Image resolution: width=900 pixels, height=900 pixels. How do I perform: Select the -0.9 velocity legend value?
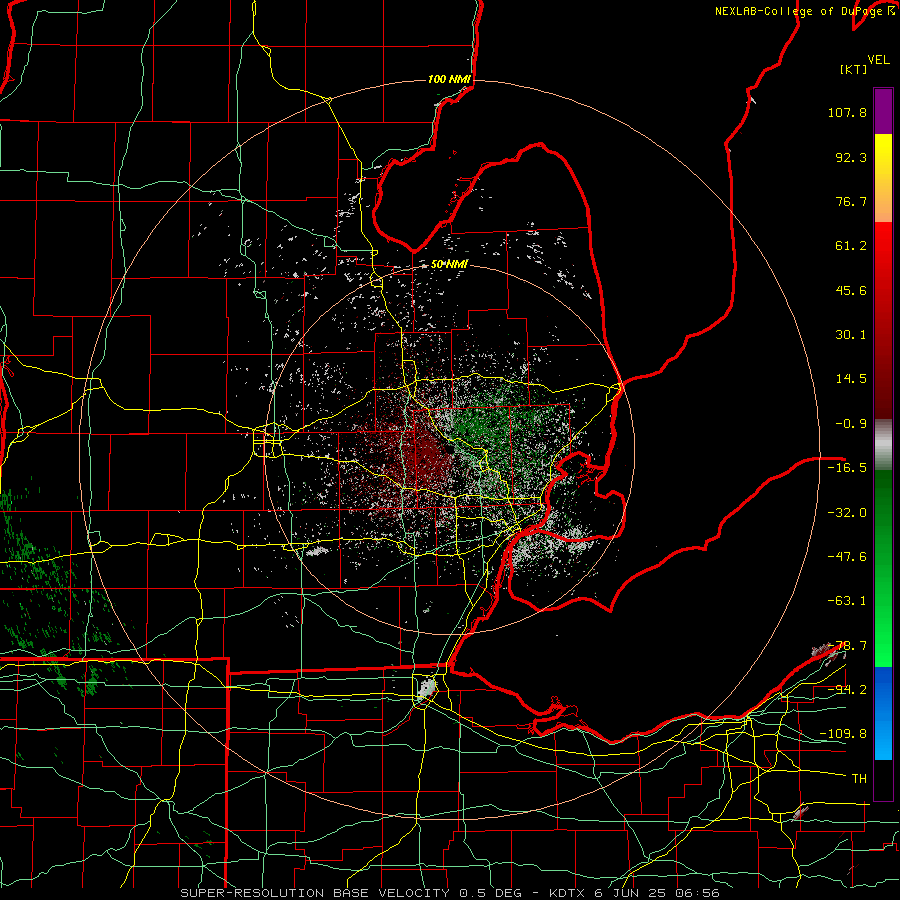[x=851, y=424]
